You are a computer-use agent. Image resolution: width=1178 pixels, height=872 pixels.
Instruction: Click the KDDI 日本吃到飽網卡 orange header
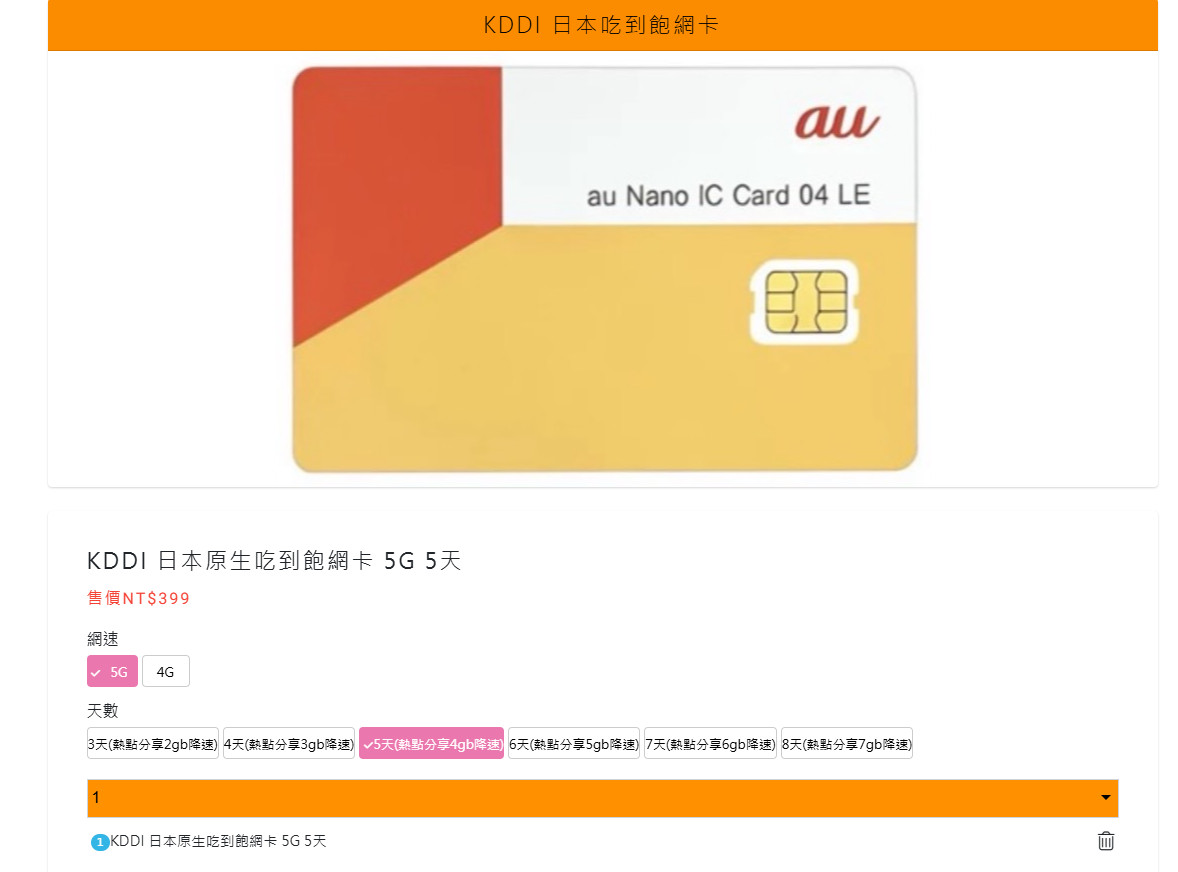(x=603, y=25)
